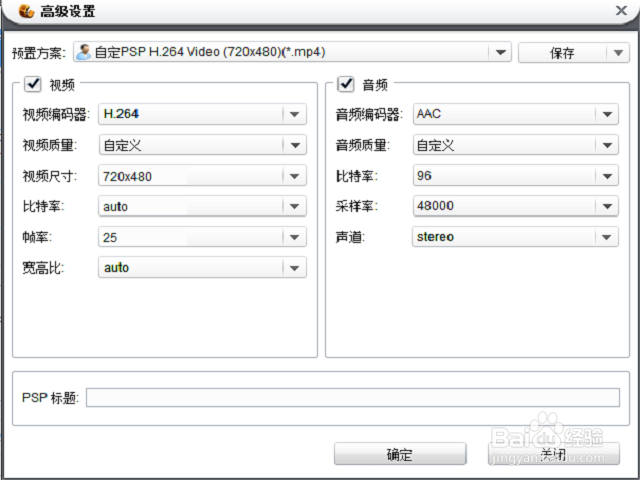Open the video 比特率 auto dropdown
This screenshot has height=480, width=640.
click(202, 206)
